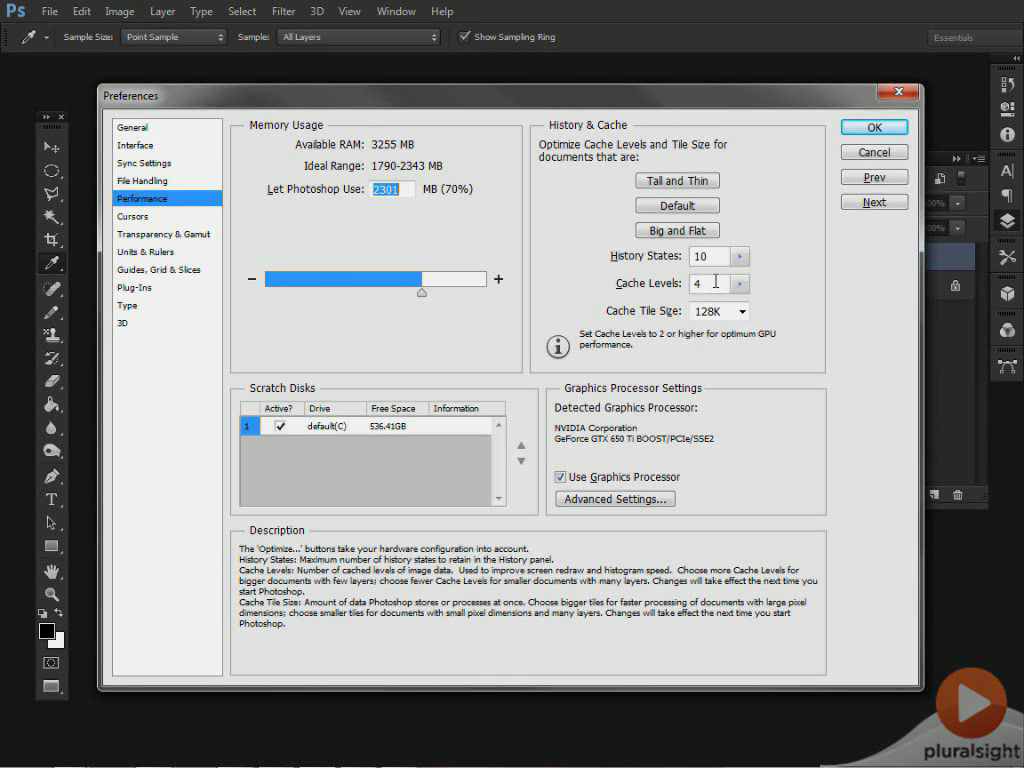
Task: Increase memory with plus button
Action: [x=499, y=279]
